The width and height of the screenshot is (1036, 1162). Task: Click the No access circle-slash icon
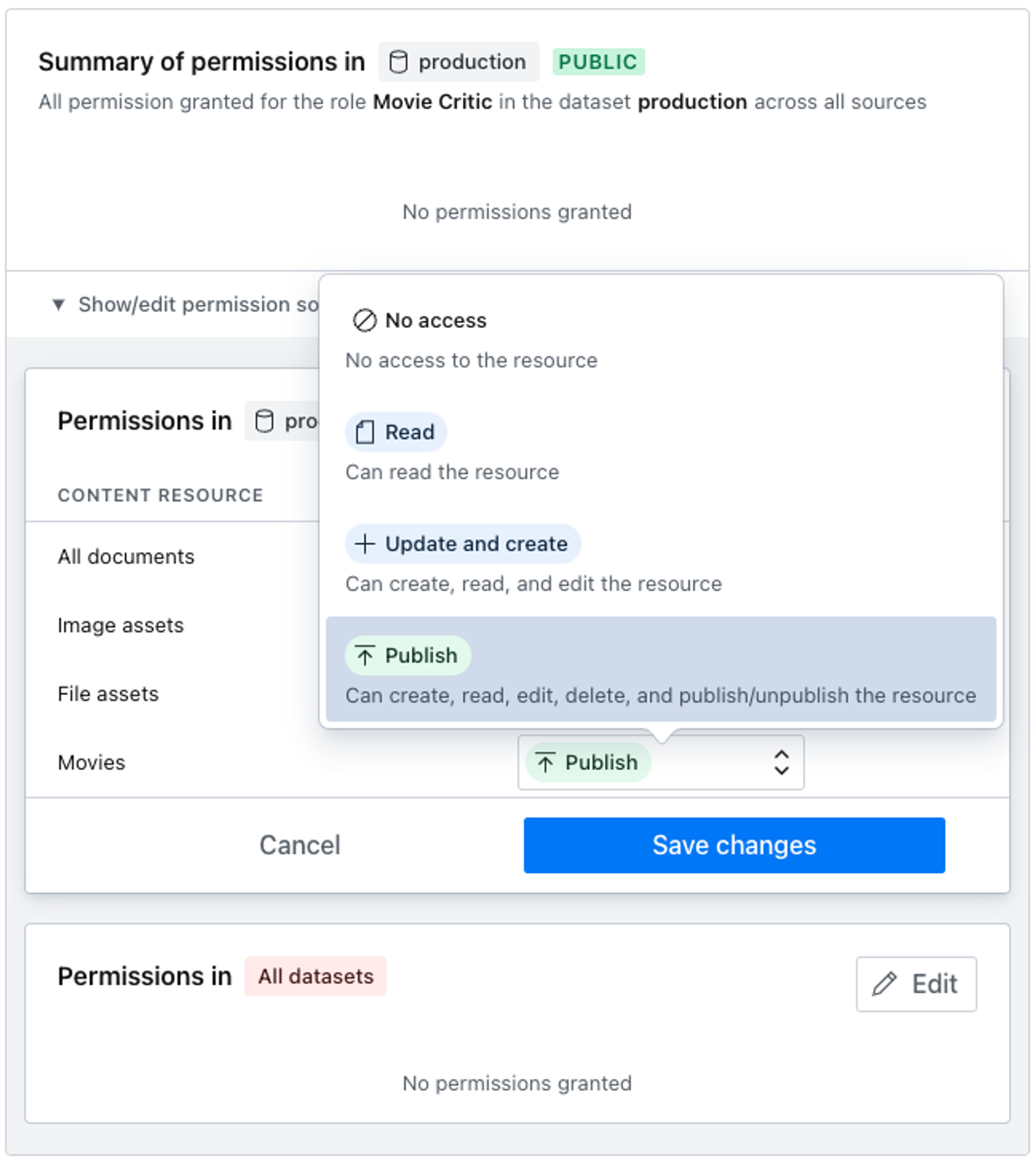pos(364,320)
